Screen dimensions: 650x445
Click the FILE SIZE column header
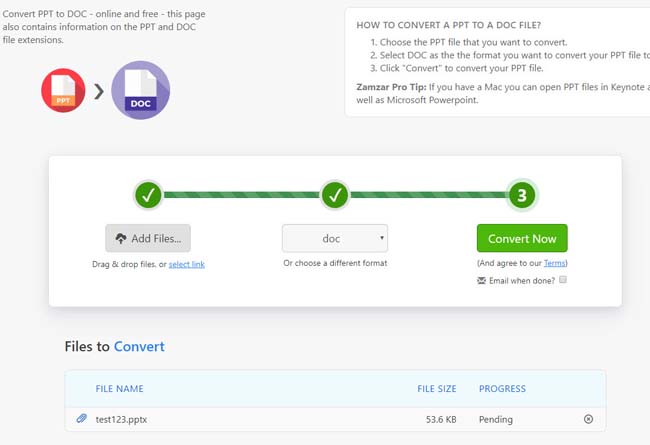(438, 388)
